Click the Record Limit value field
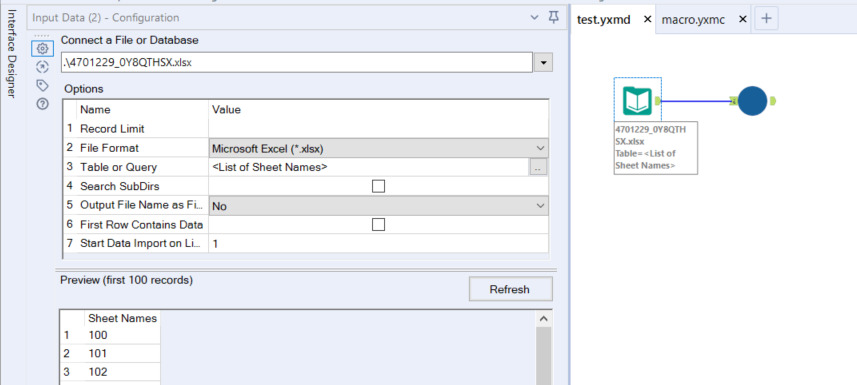 pos(379,129)
